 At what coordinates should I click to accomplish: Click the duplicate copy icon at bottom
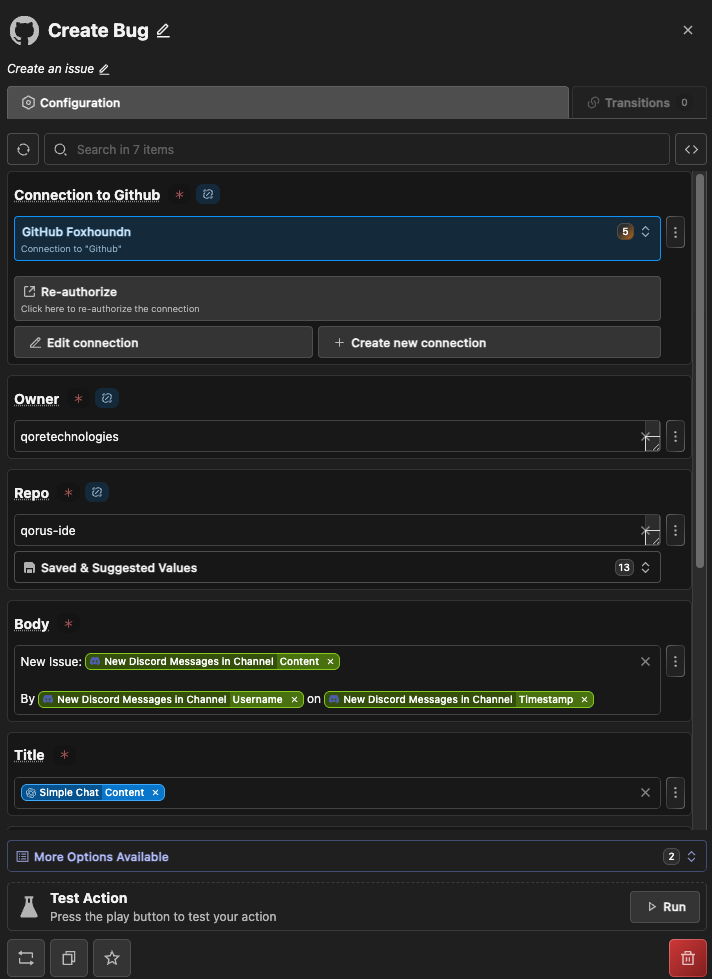[68, 958]
